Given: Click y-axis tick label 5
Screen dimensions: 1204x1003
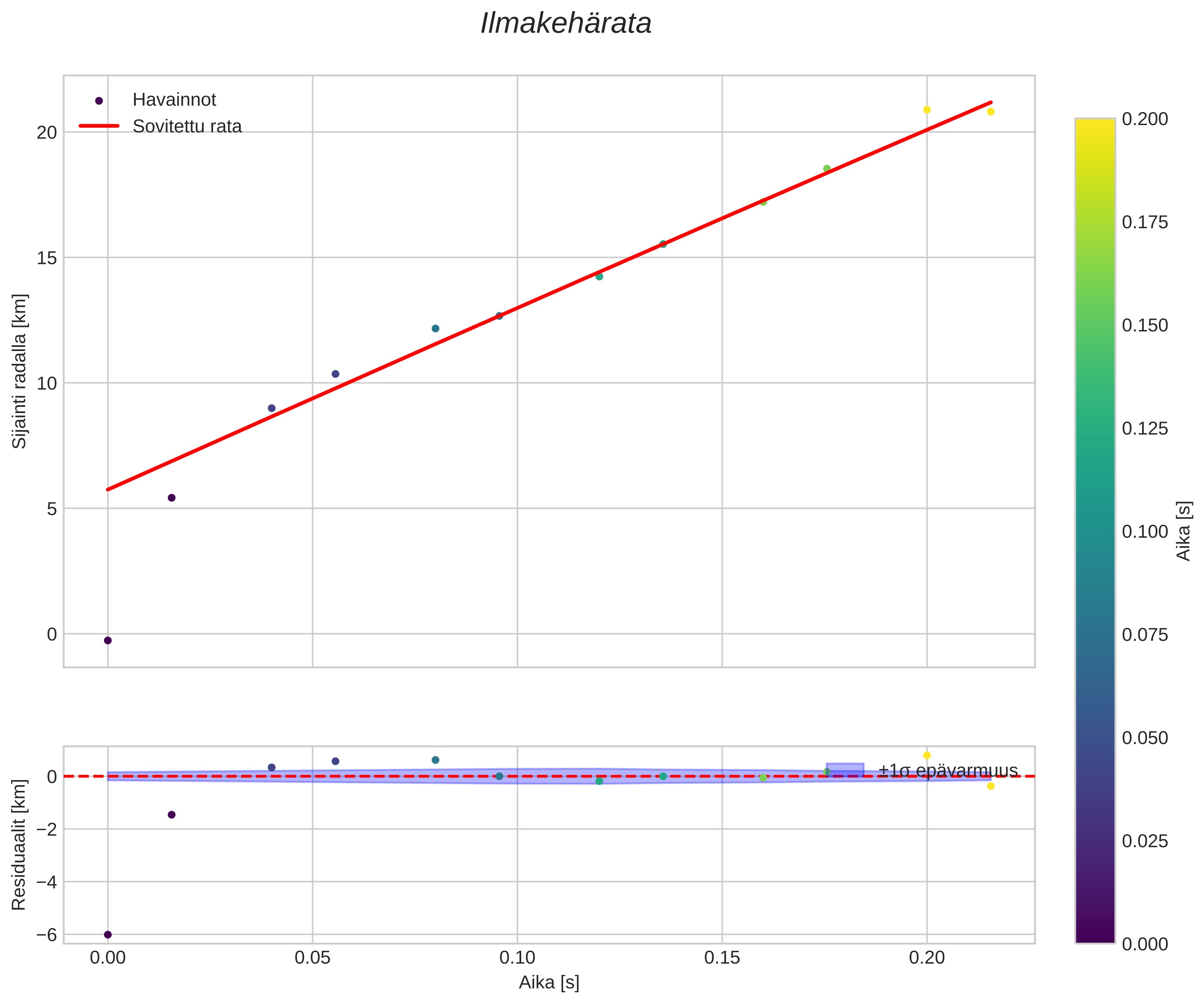Looking at the screenshot, I should [52, 509].
